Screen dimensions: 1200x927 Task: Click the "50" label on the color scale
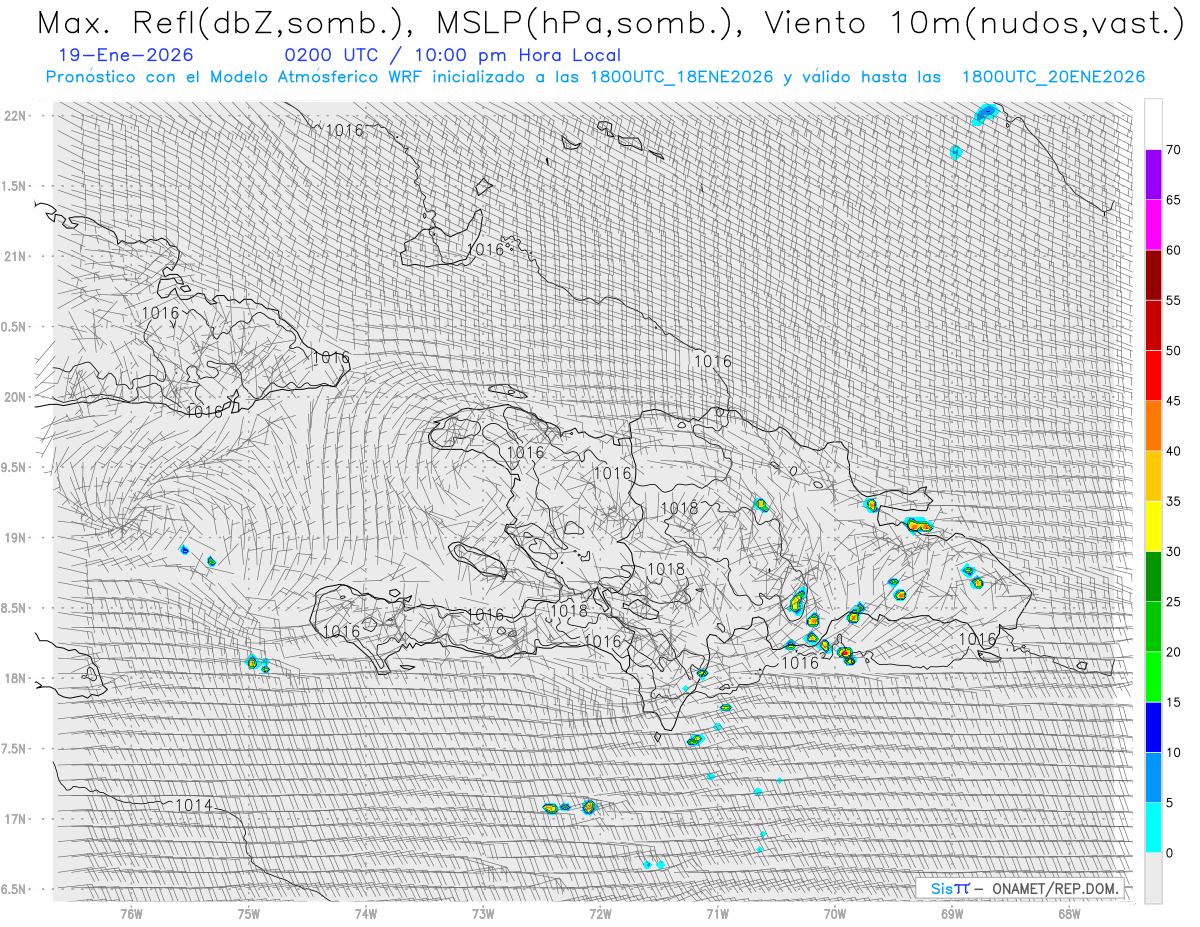coord(1173,351)
